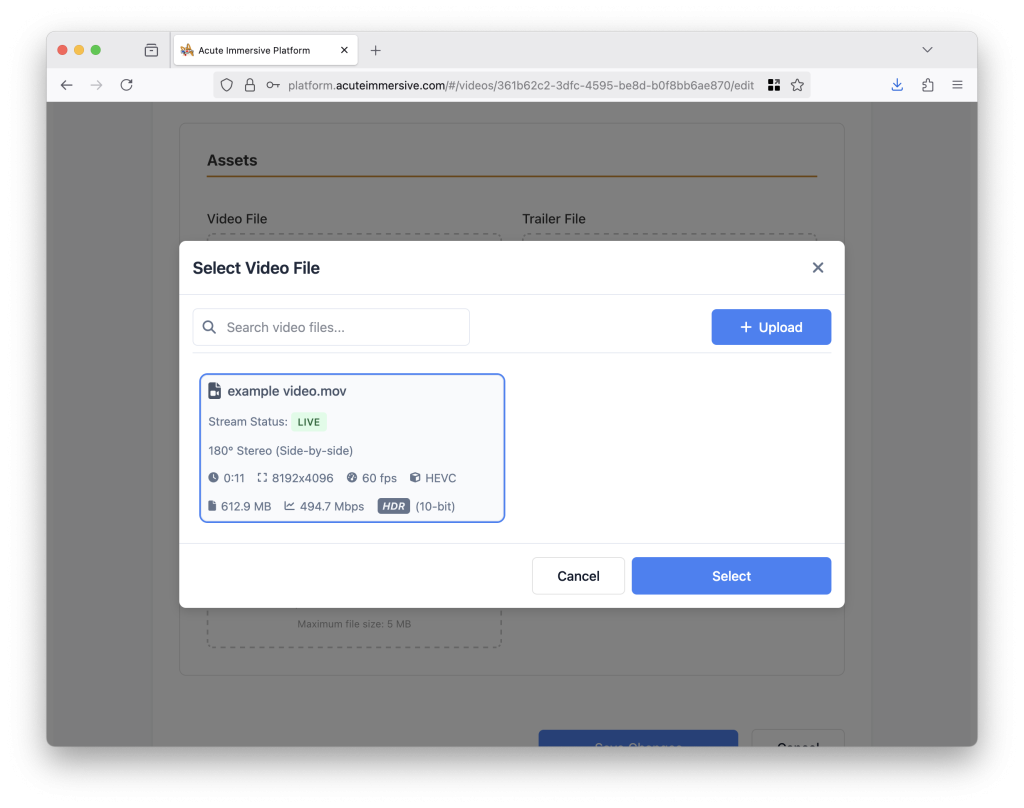Image resolution: width=1024 pixels, height=808 pixels.
Task: Bookmark this page with the star icon
Action: (x=797, y=85)
